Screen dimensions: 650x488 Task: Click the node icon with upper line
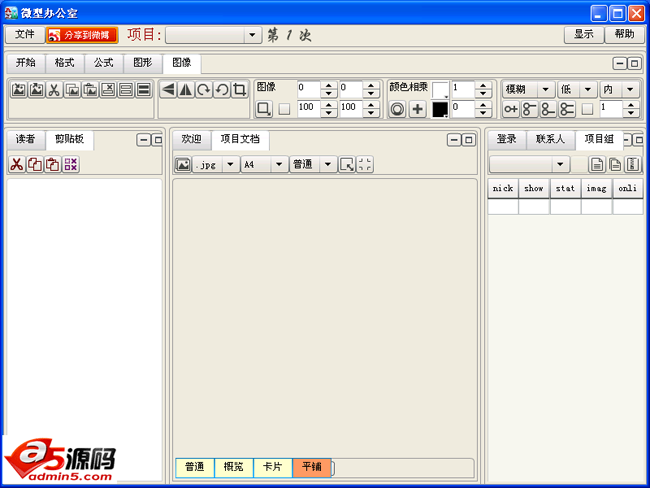click(x=529, y=109)
